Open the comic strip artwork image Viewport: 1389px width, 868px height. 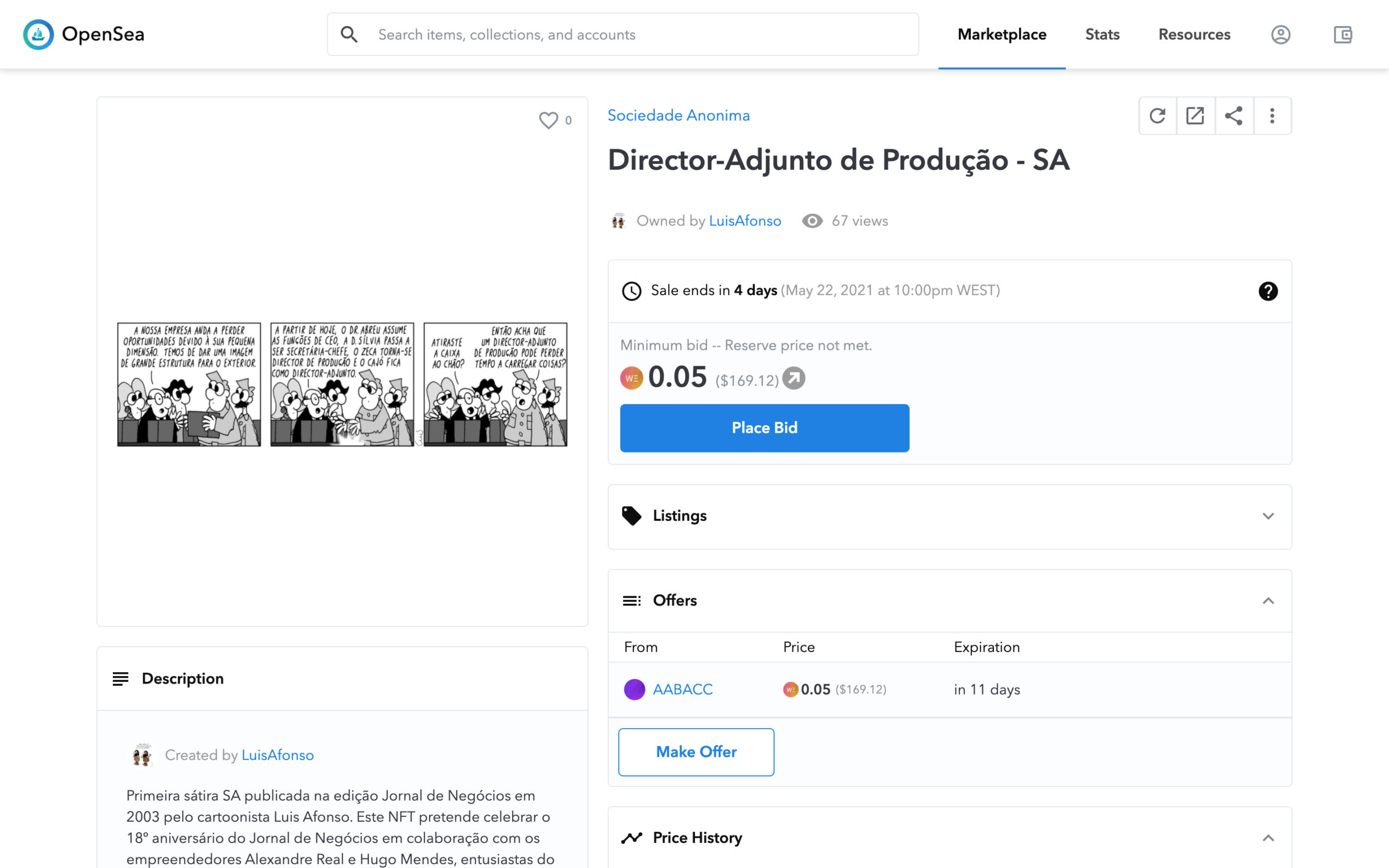(342, 384)
